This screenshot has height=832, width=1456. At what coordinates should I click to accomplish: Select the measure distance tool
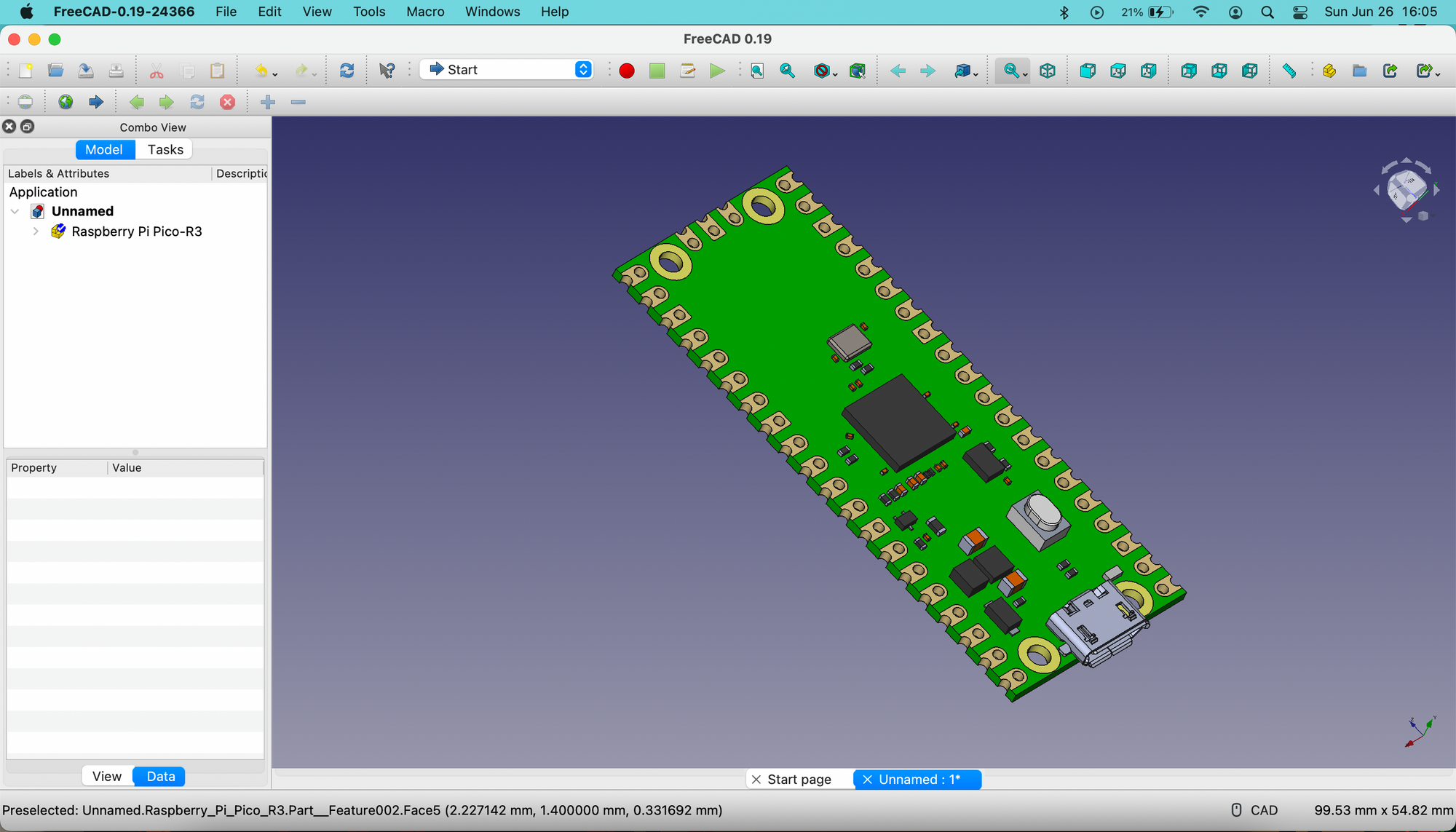(1289, 71)
